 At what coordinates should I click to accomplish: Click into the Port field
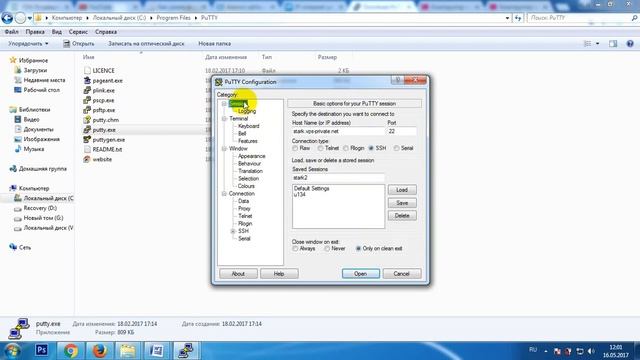(x=402, y=131)
